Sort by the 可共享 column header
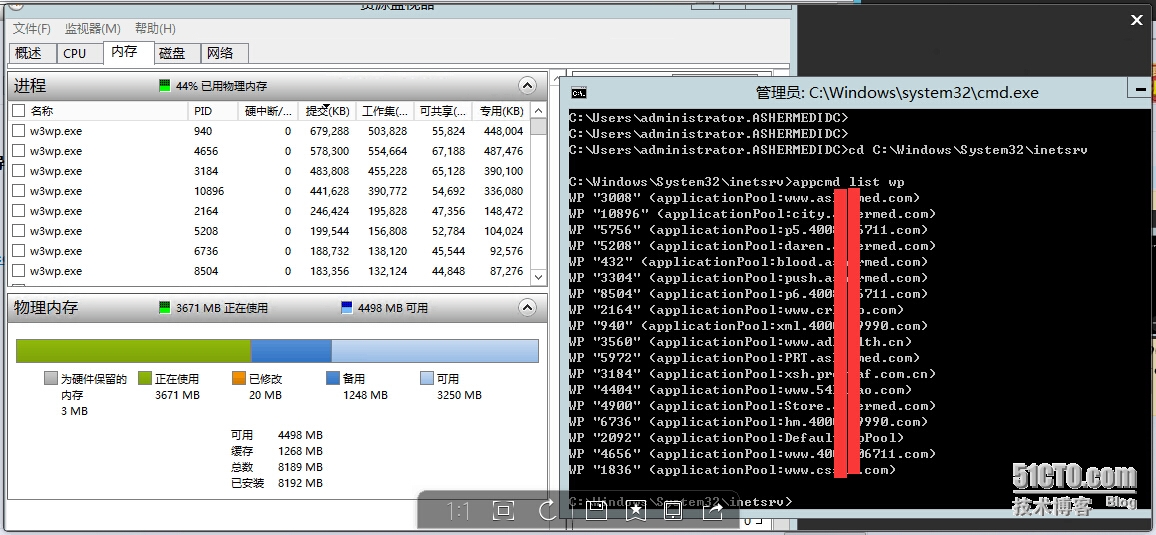Viewport: 1156px width, 535px height. click(x=442, y=111)
